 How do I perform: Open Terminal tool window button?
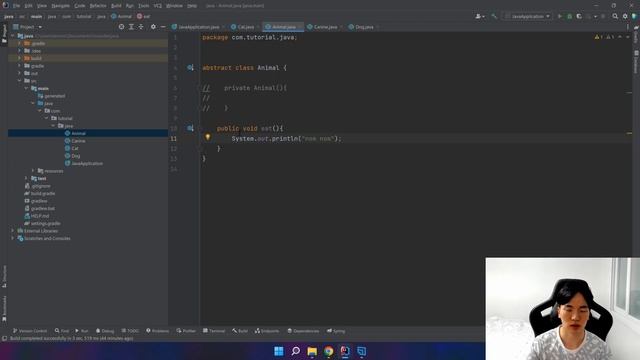tap(214, 331)
